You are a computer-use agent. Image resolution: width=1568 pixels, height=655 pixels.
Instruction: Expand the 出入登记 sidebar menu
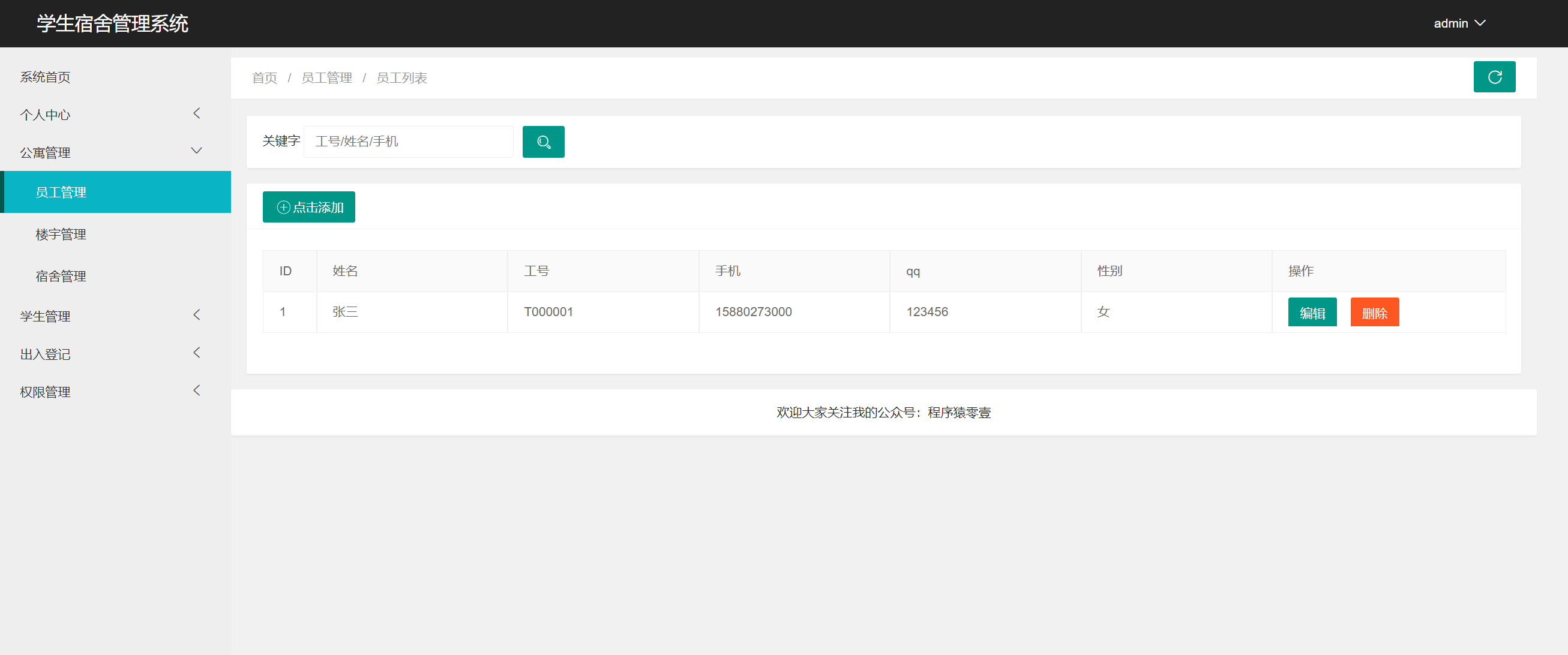click(x=110, y=353)
